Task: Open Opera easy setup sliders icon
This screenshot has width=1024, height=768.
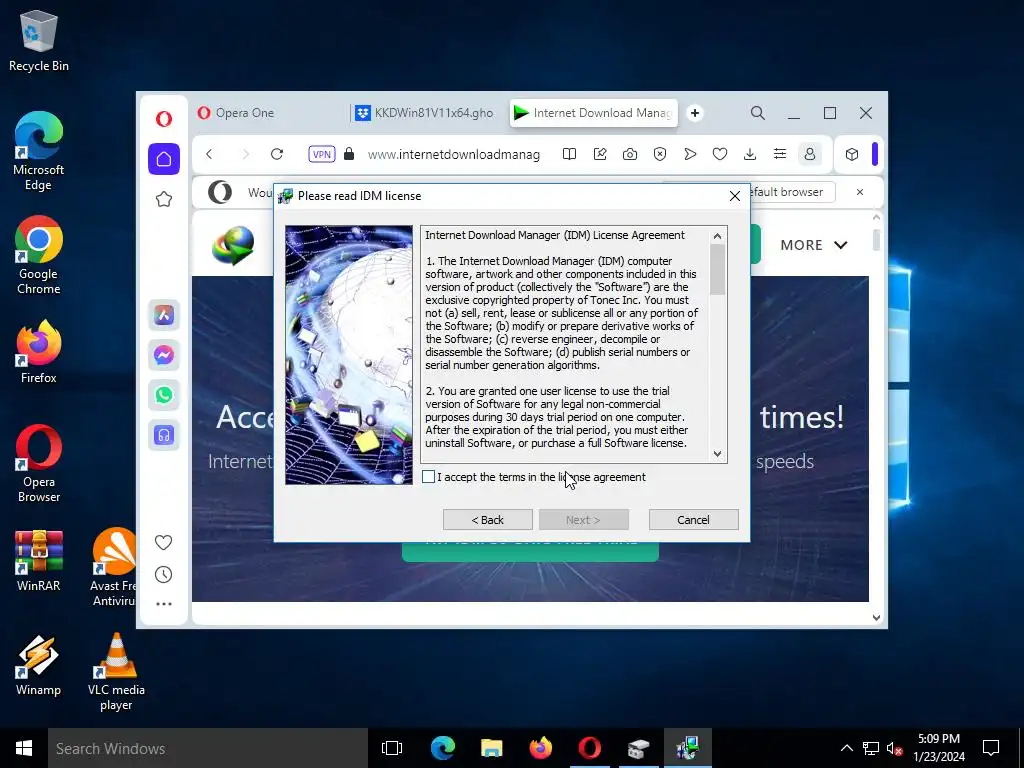Action: (x=780, y=154)
